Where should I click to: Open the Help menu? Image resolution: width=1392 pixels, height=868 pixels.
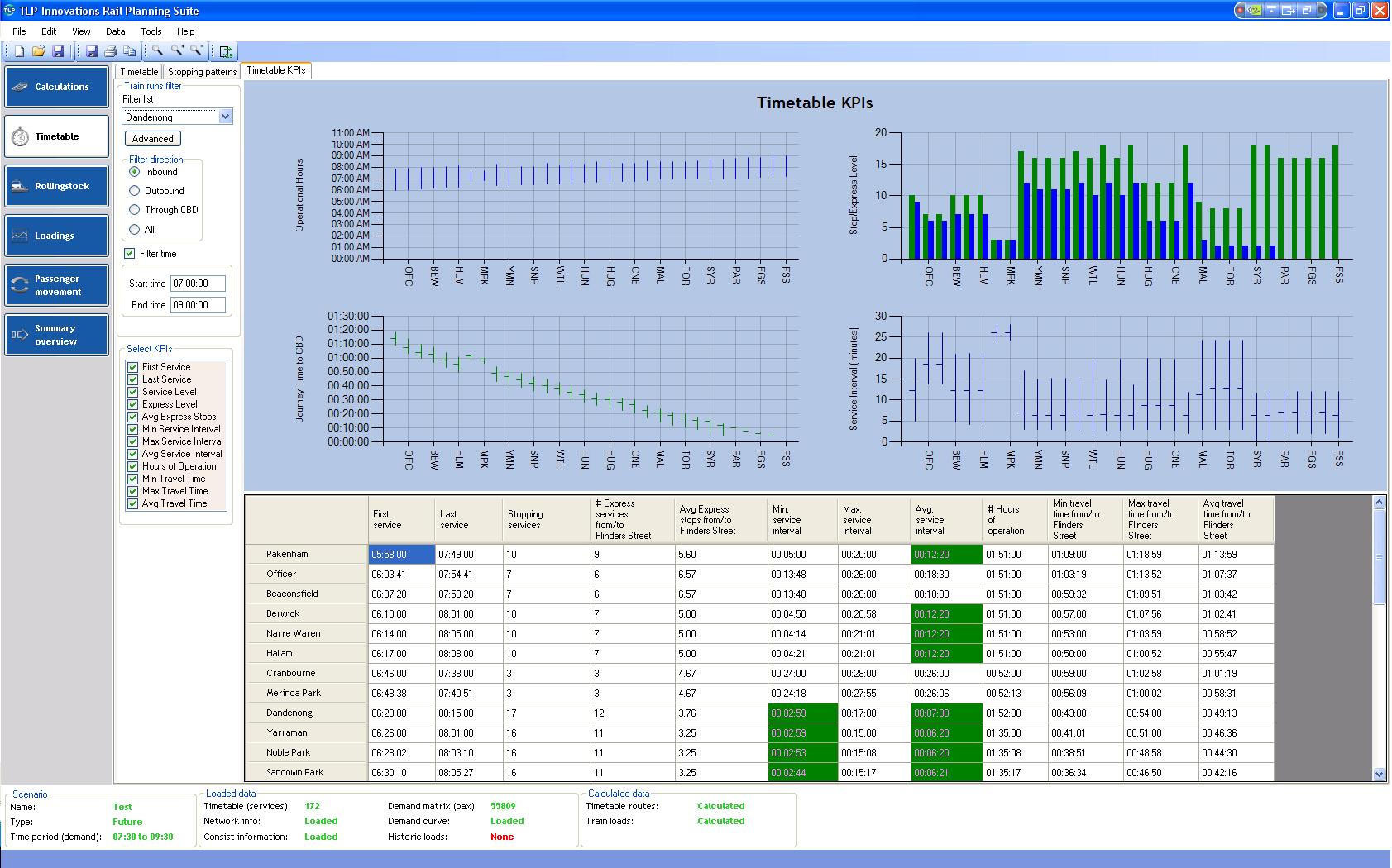(186, 31)
